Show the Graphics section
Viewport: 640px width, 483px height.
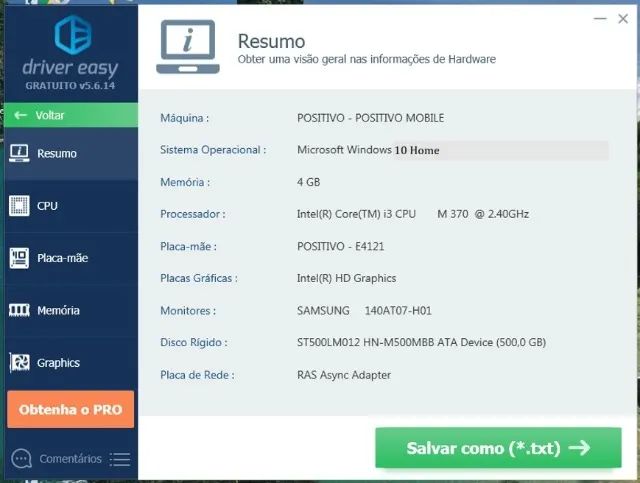(x=71, y=363)
